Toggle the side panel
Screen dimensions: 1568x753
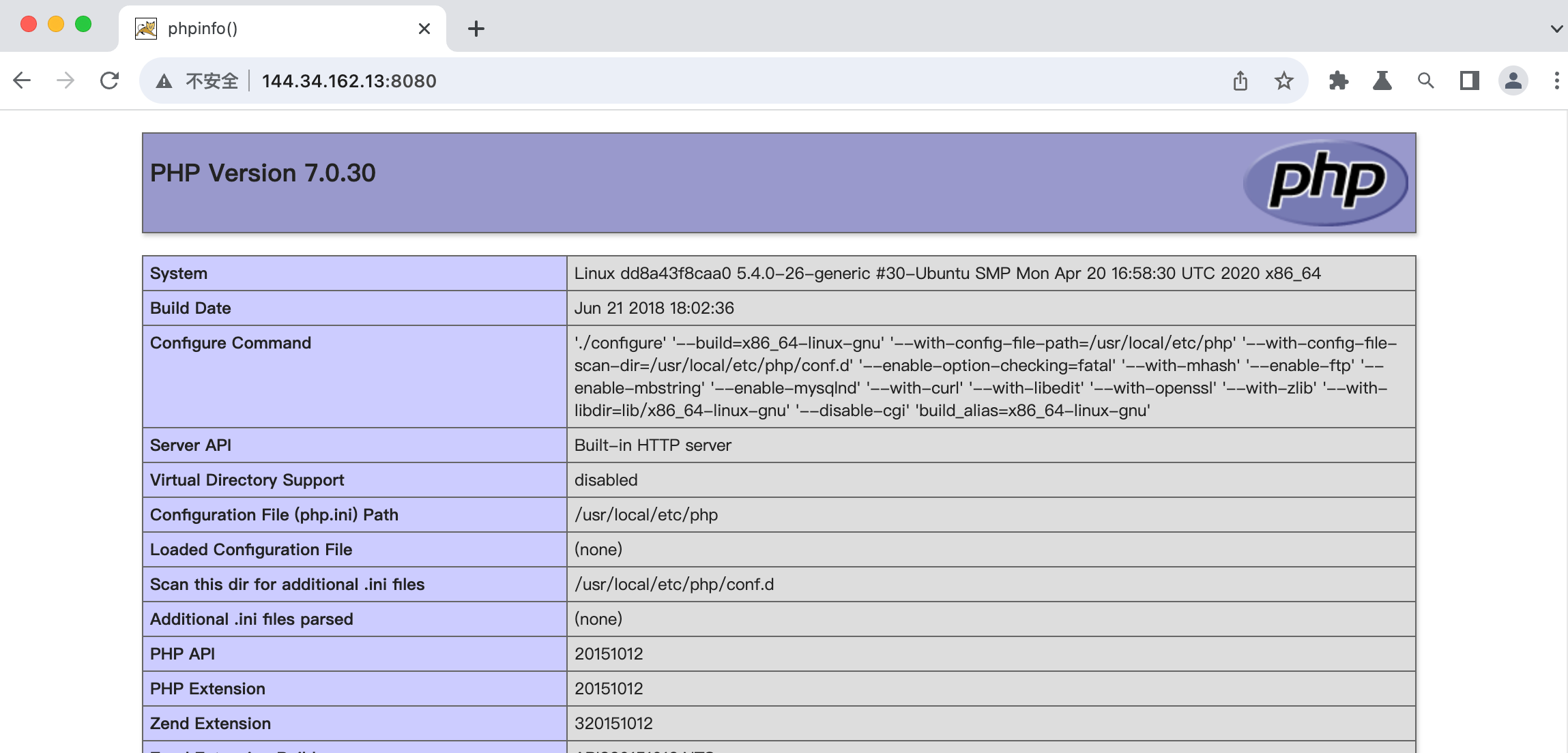(1469, 80)
